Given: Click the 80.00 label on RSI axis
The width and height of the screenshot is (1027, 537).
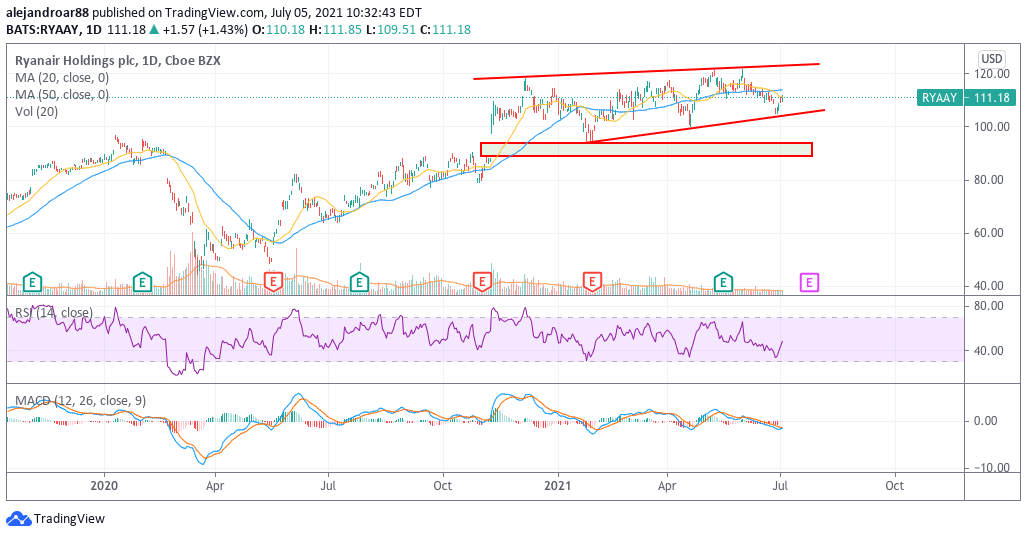Looking at the screenshot, I should point(988,306).
